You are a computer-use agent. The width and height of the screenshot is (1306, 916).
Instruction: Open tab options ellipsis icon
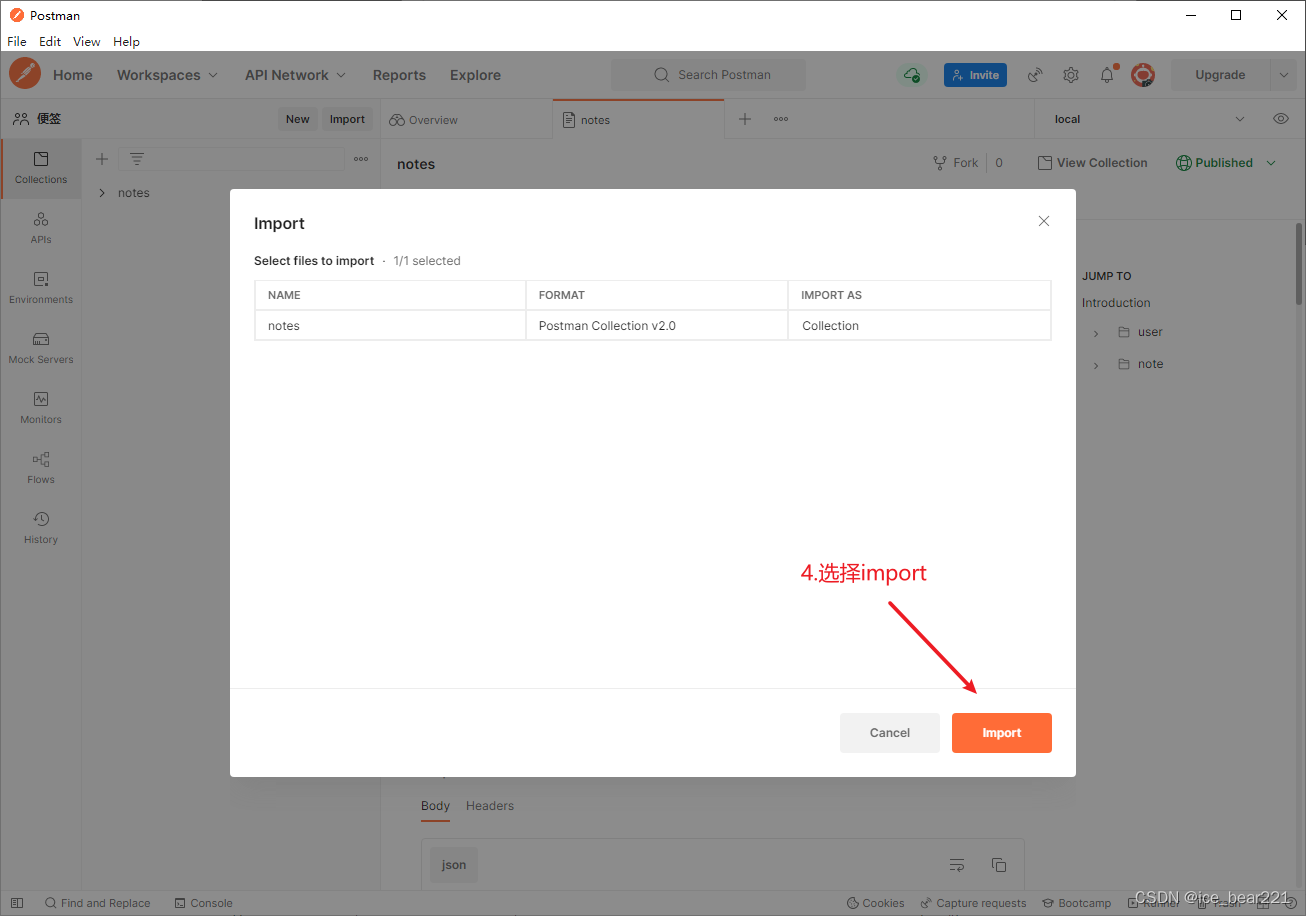click(781, 119)
